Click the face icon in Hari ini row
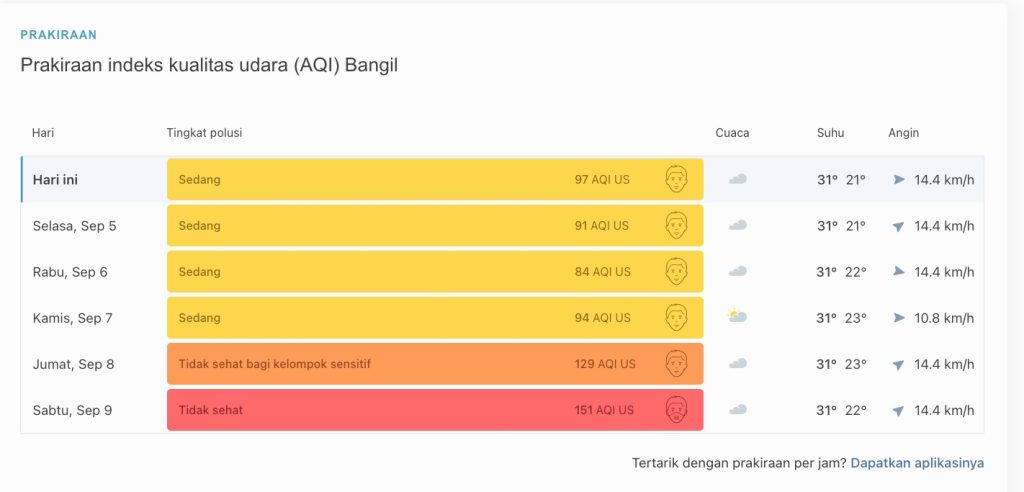The image size is (1024, 492). pos(677,179)
